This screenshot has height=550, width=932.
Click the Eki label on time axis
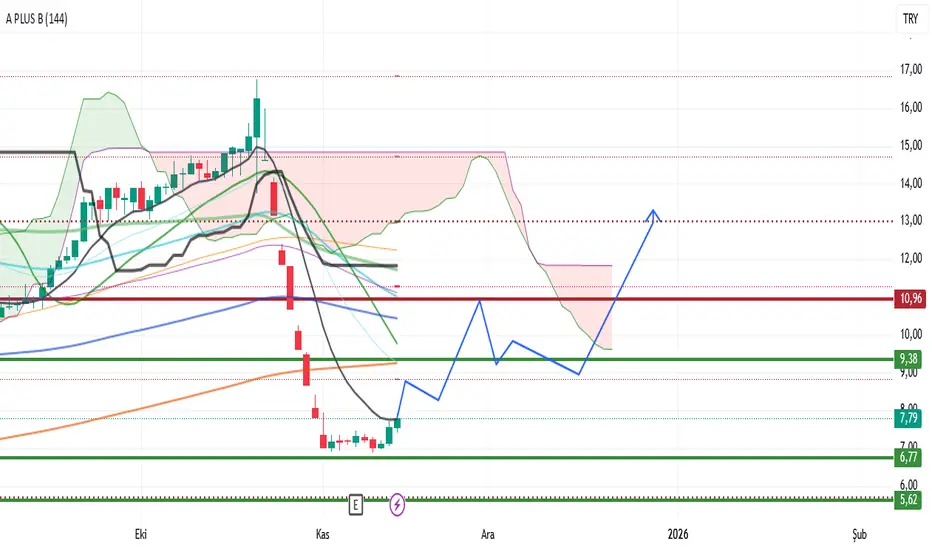pos(141,534)
